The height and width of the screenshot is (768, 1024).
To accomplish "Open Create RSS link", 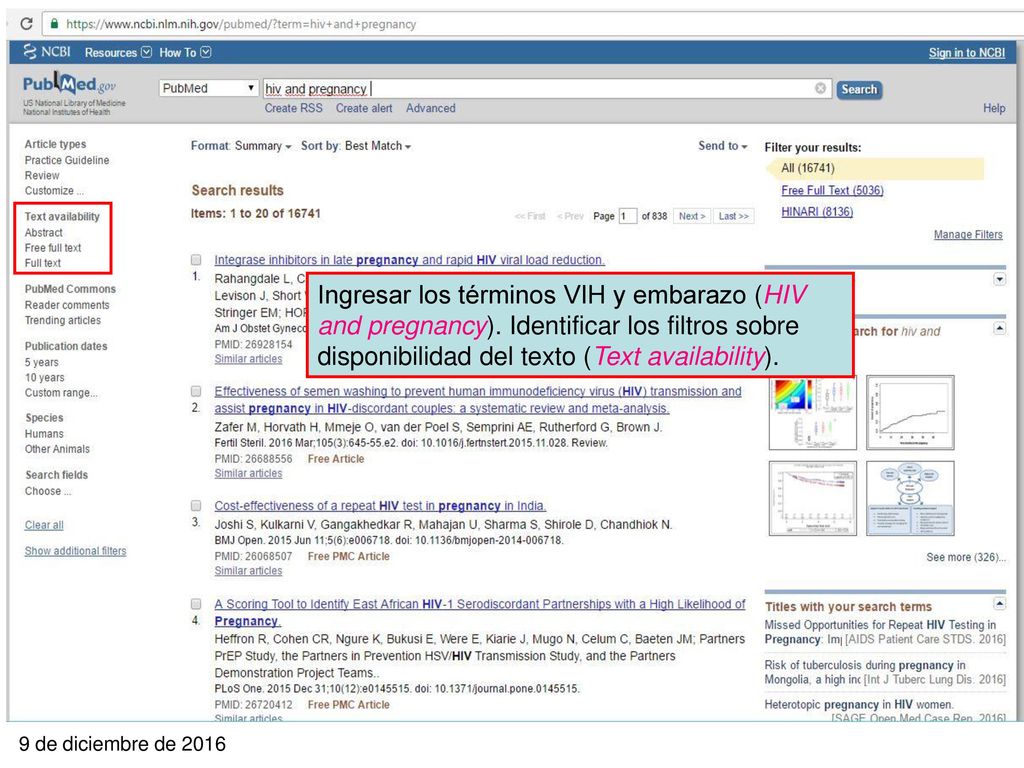I will [x=293, y=108].
